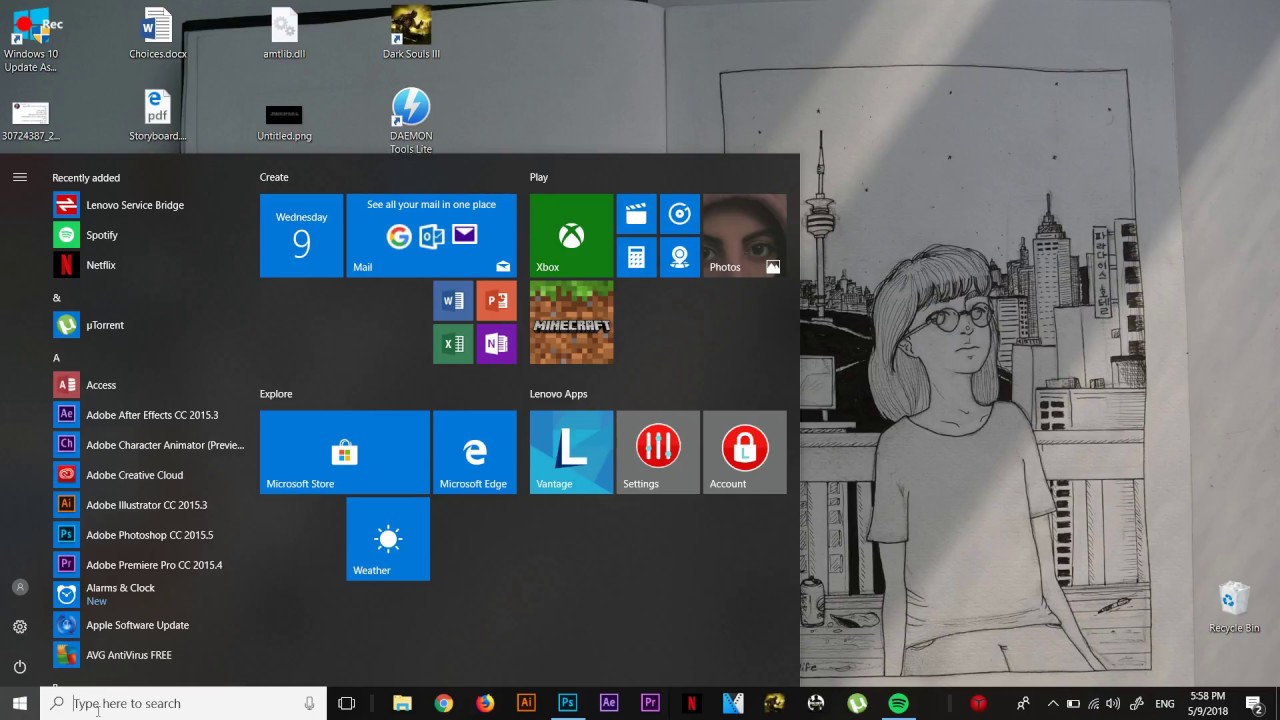Viewport: 1280px width, 720px height.
Task: Open Adobe After Effects CC 2015.3
Action: point(147,415)
